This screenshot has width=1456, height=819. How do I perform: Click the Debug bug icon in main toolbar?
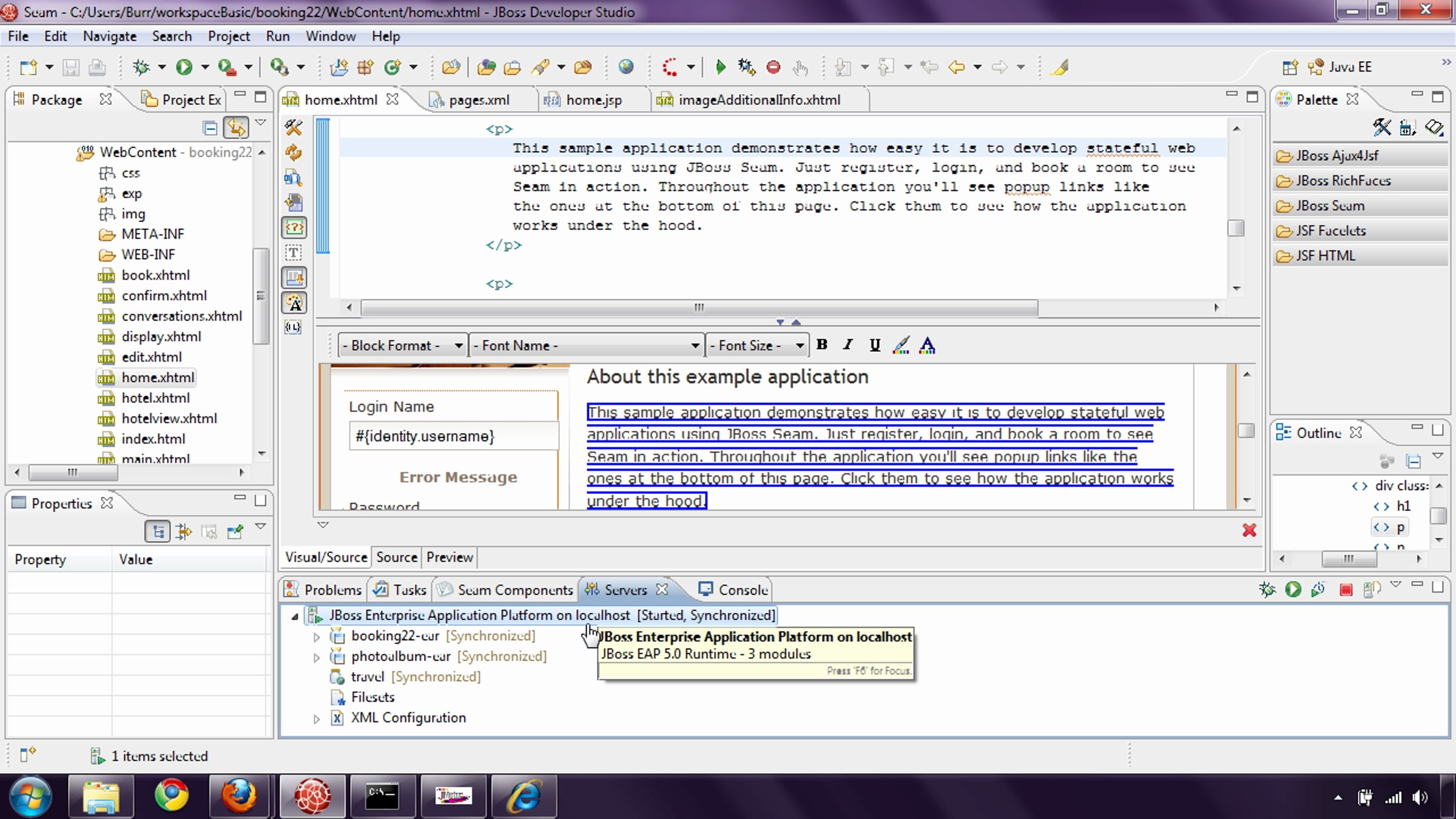tap(141, 67)
